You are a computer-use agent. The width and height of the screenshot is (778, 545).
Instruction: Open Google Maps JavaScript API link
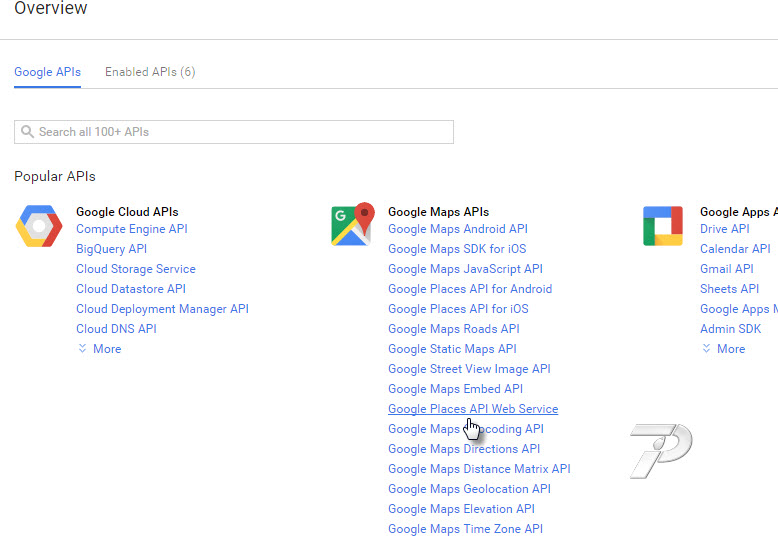click(x=465, y=269)
